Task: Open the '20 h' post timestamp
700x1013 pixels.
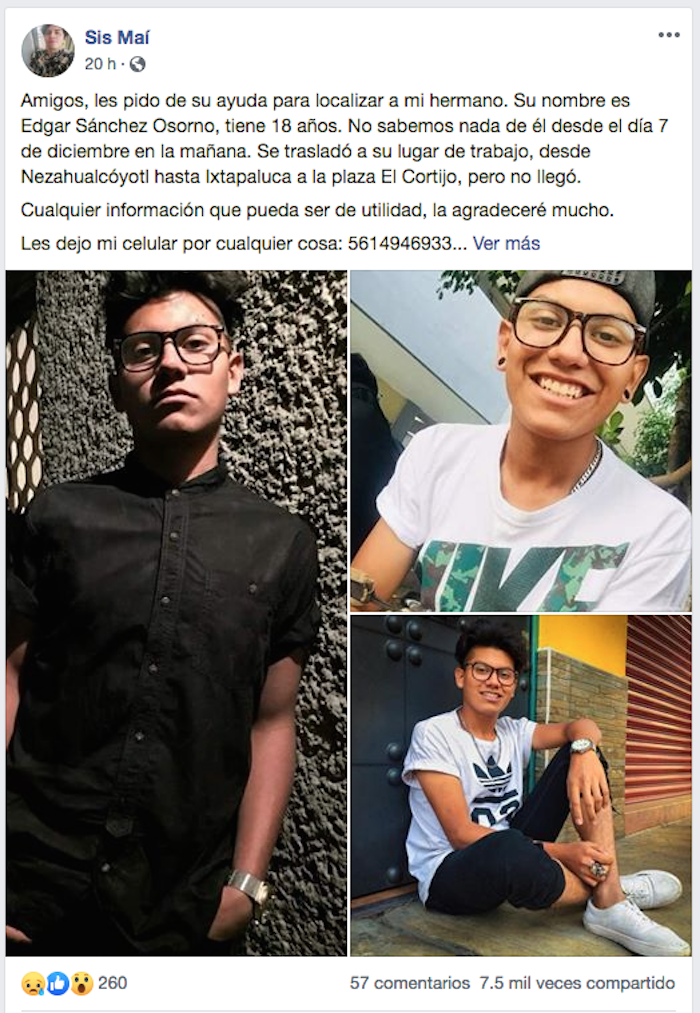Action: tap(100, 64)
